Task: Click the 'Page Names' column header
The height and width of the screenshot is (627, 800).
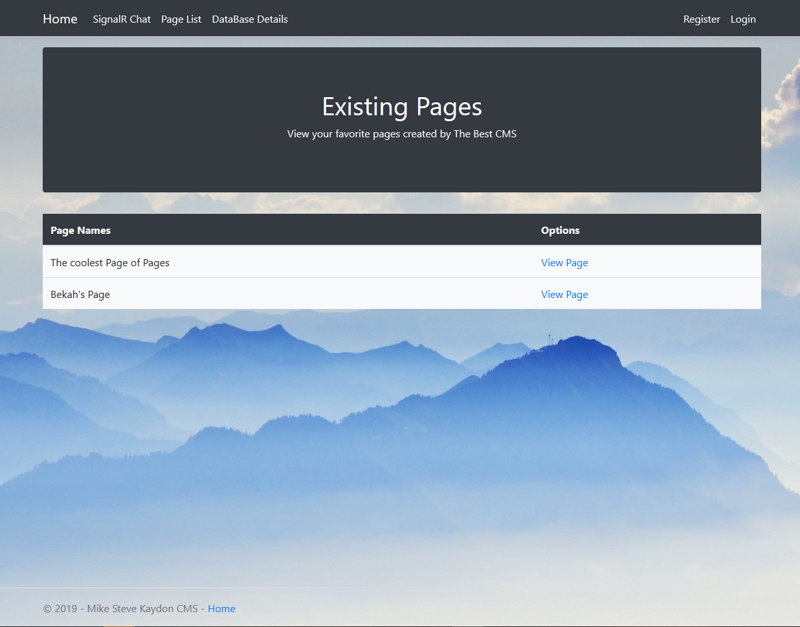Action: tap(288, 230)
